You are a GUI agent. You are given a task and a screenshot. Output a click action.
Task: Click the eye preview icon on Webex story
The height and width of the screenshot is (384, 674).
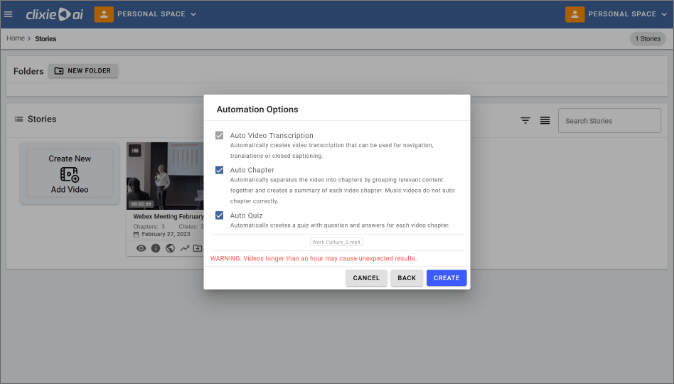click(141, 248)
